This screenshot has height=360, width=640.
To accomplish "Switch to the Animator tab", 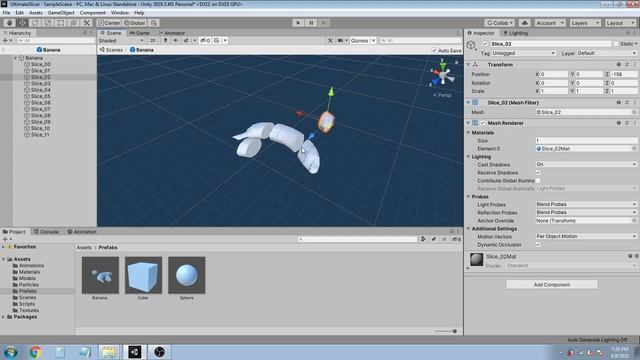I will 172,33.
